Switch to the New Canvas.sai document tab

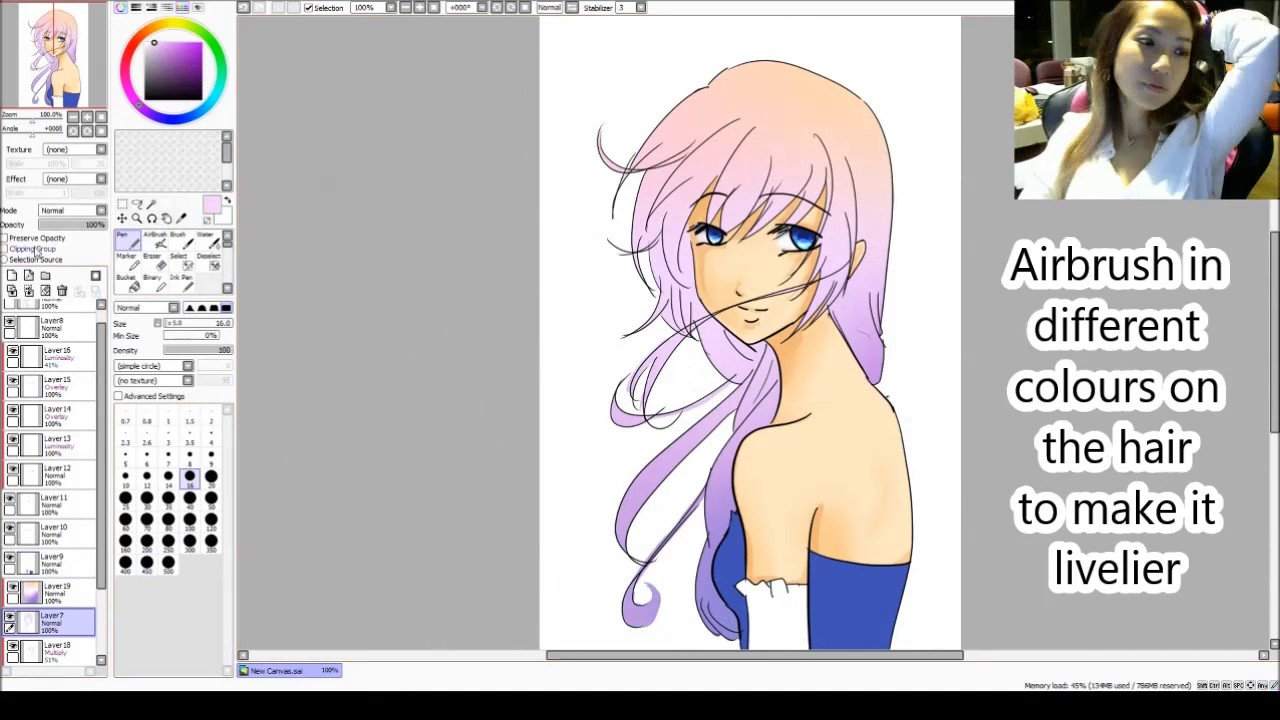(x=289, y=670)
